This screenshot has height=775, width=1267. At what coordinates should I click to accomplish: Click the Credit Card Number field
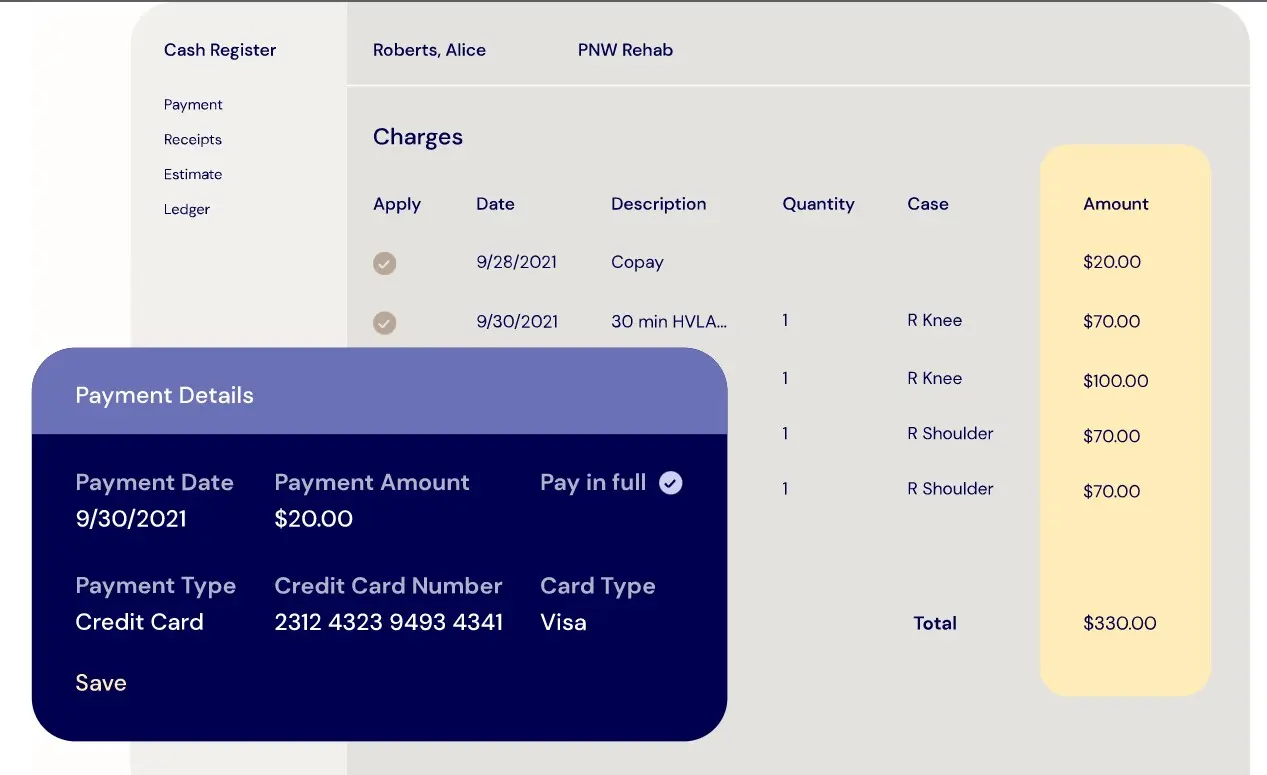(x=388, y=622)
